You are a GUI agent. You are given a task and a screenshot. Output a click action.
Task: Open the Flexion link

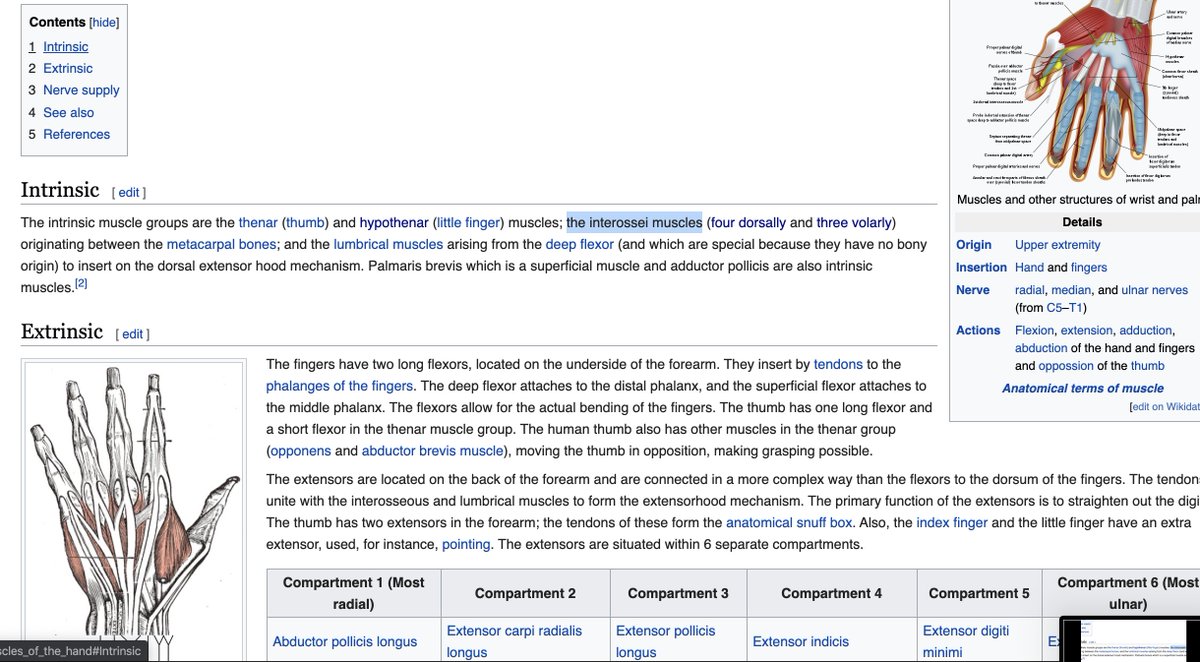[1034, 330]
